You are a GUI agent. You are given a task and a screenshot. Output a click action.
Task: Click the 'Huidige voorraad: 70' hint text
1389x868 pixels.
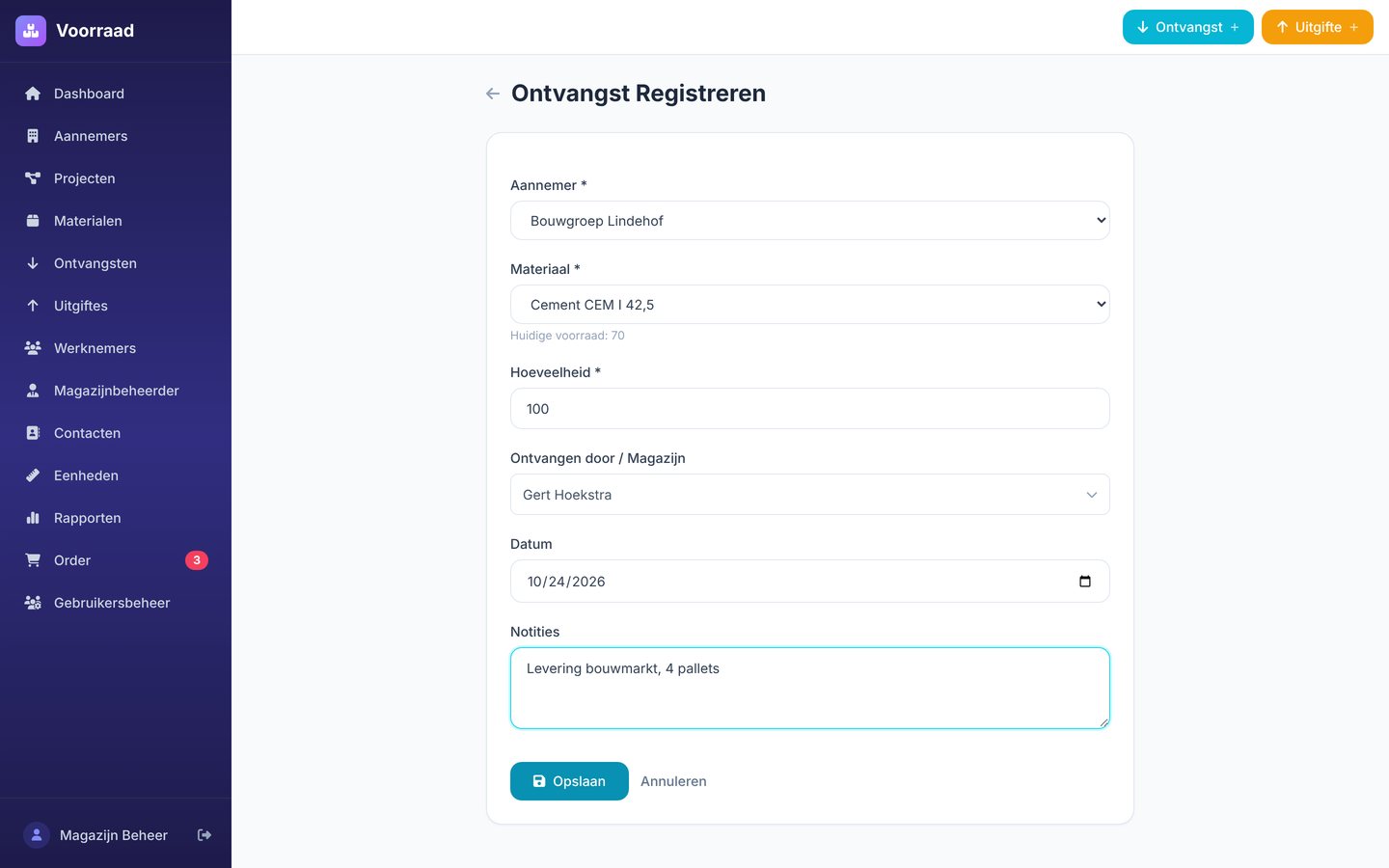click(567, 336)
